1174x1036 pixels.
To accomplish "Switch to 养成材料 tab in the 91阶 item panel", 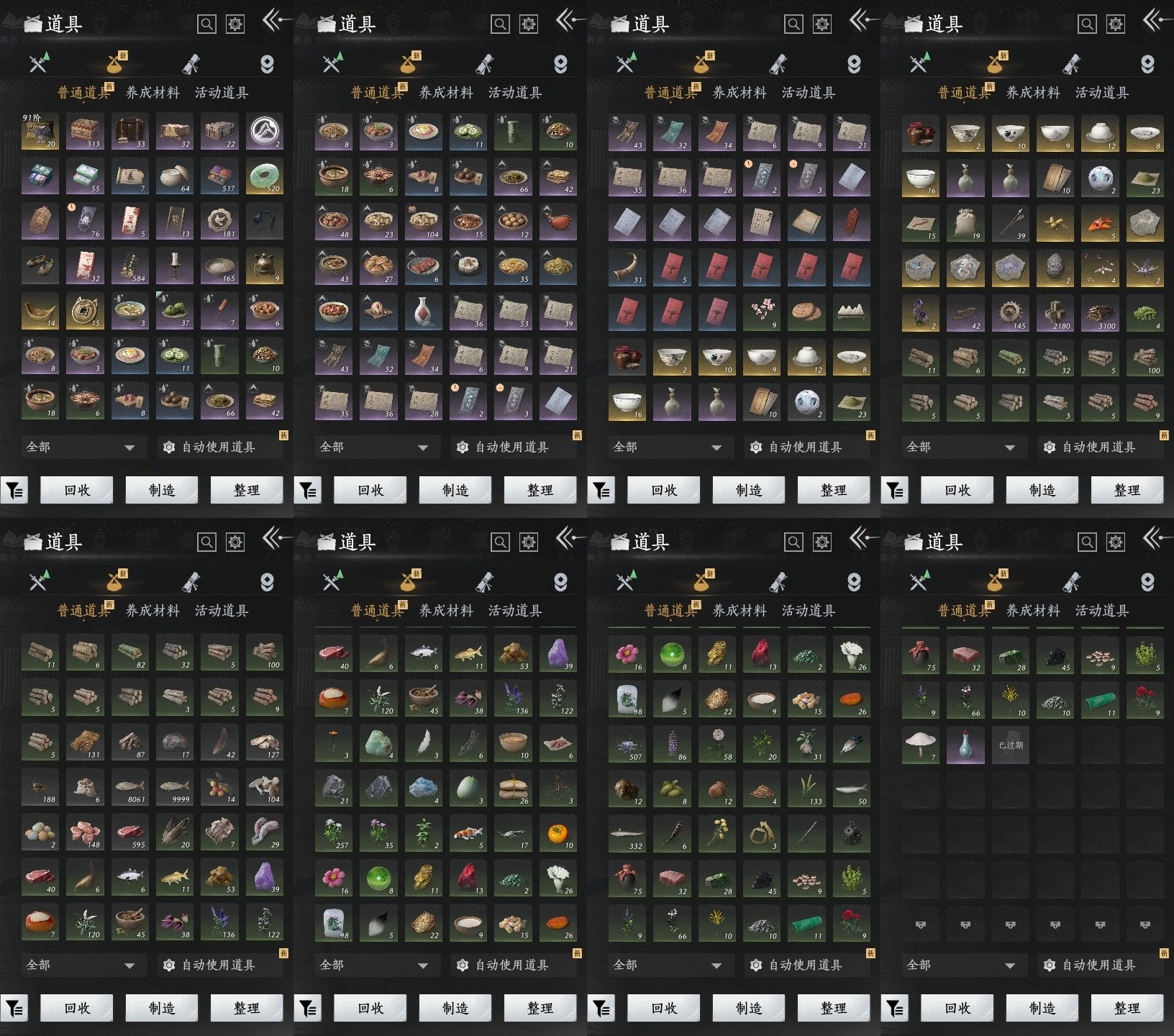I will [x=153, y=93].
